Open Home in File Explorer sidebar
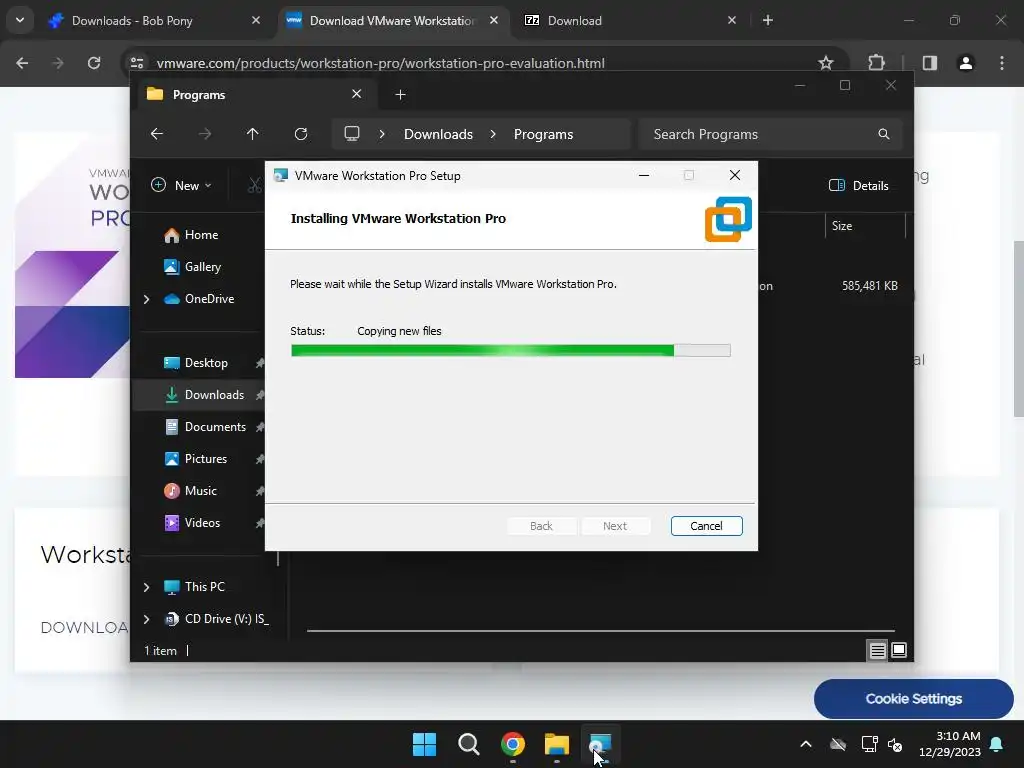 pyautogui.click(x=200, y=235)
